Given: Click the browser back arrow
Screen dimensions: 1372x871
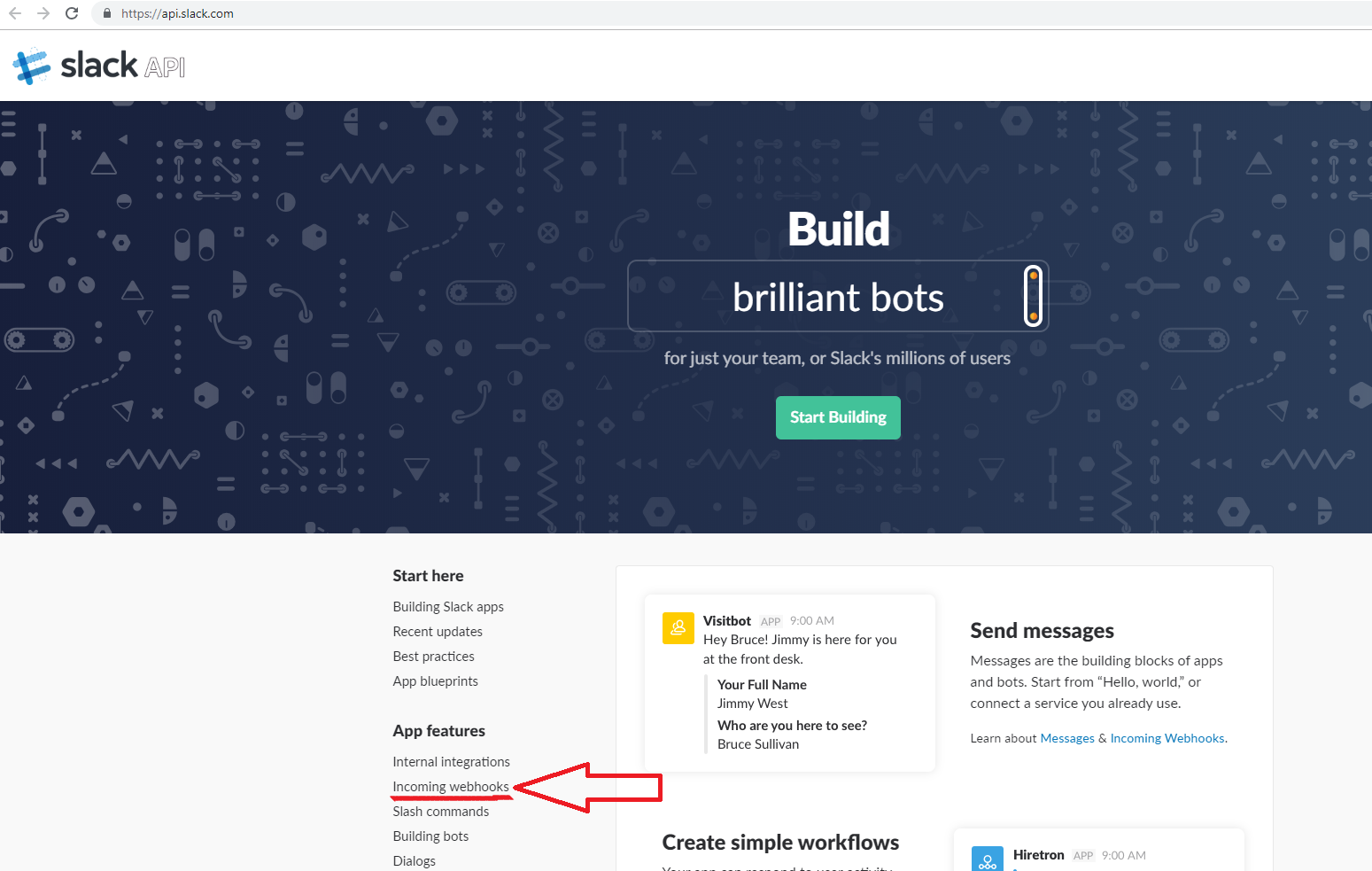Looking at the screenshot, I should click(x=15, y=13).
